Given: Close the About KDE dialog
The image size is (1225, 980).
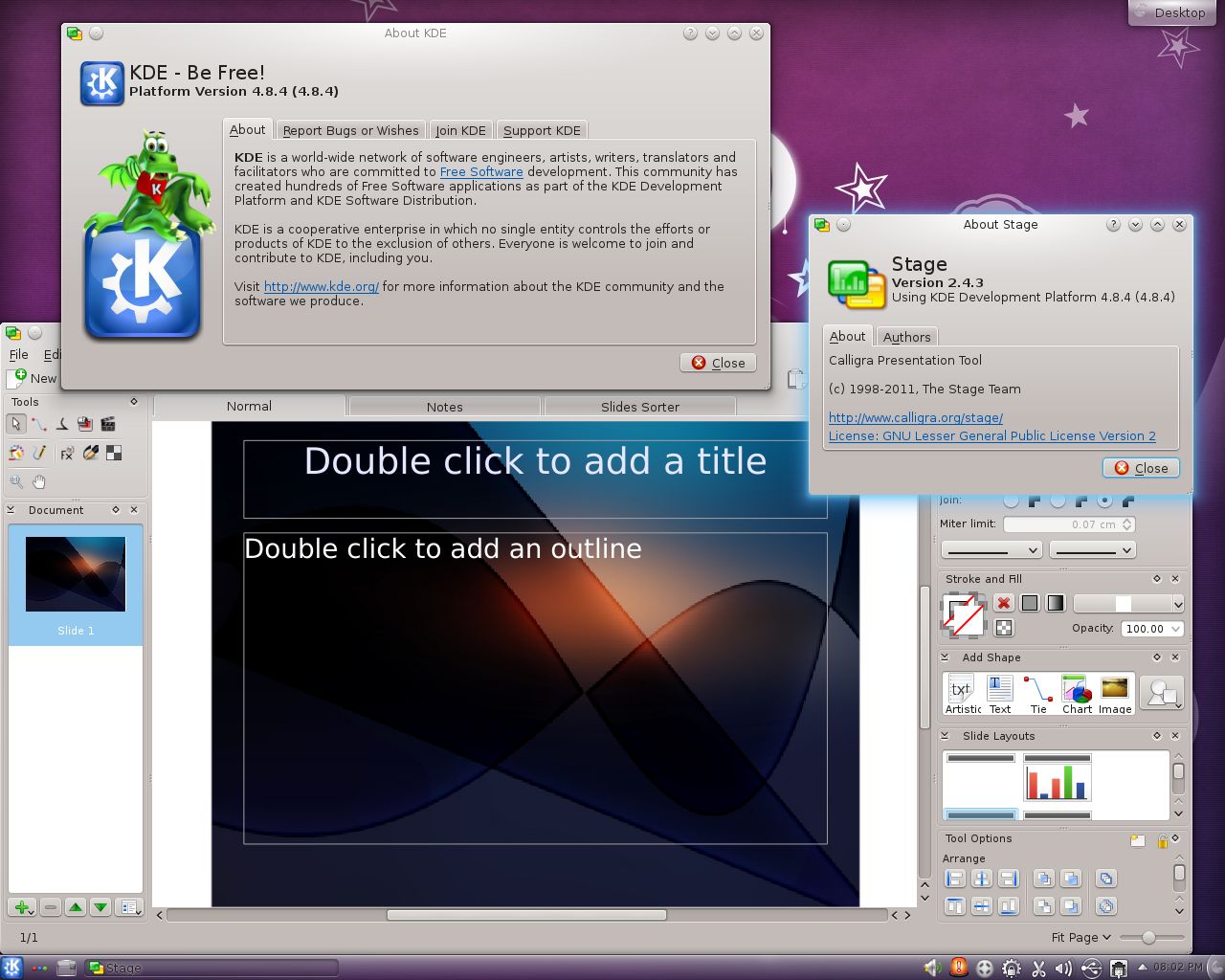Looking at the screenshot, I should 718,363.
